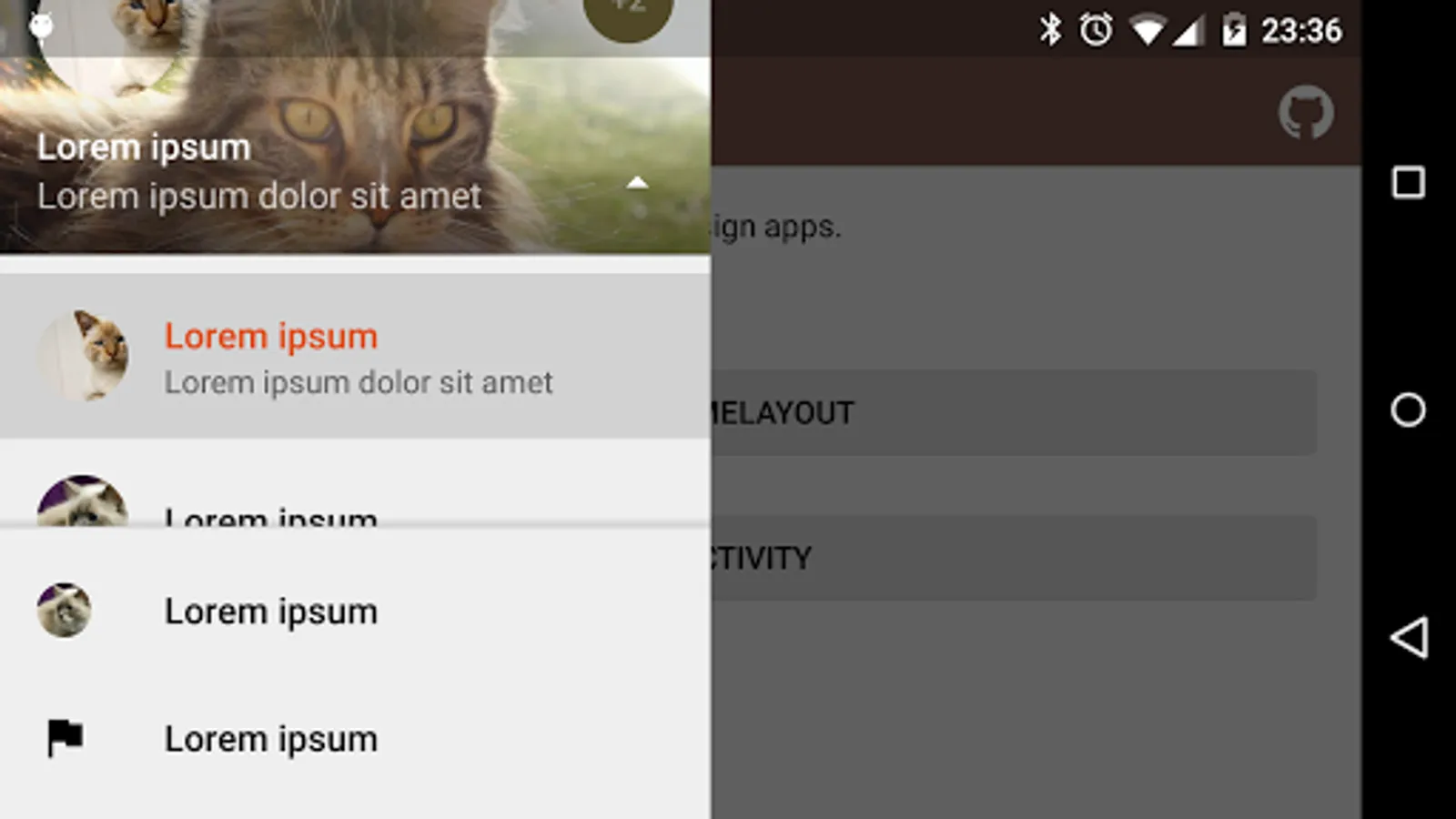The width and height of the screenshot is (1456, 819).
Task: Select the black flag drawer icon
Action: pos(65,738)
